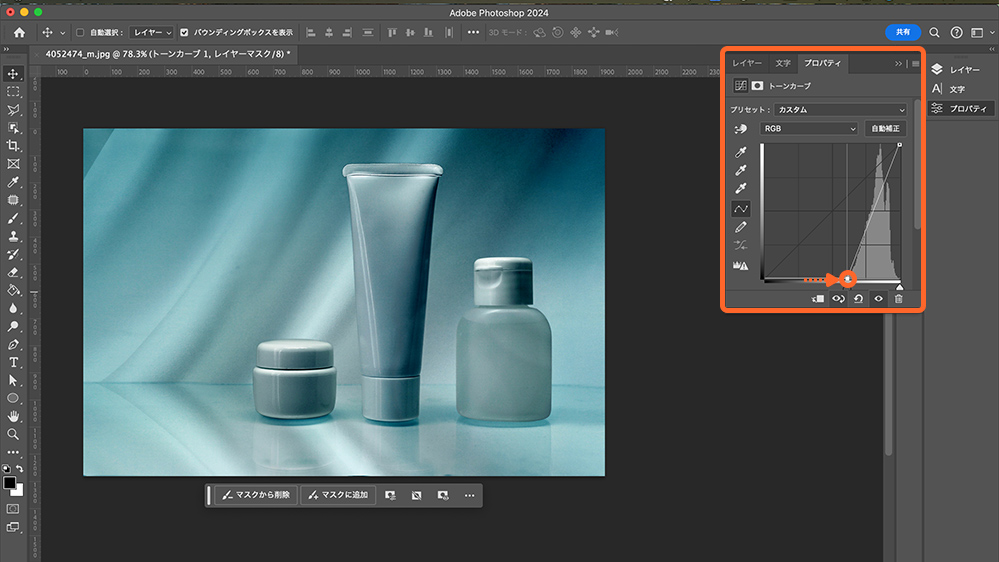Viewport: 999px width, 562px height.
Task: Open search with the magnifier icon
Action: [x=934, y=32]
